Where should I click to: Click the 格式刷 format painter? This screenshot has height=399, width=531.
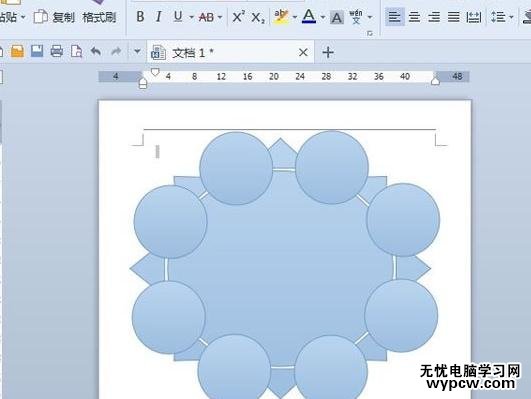99,17
